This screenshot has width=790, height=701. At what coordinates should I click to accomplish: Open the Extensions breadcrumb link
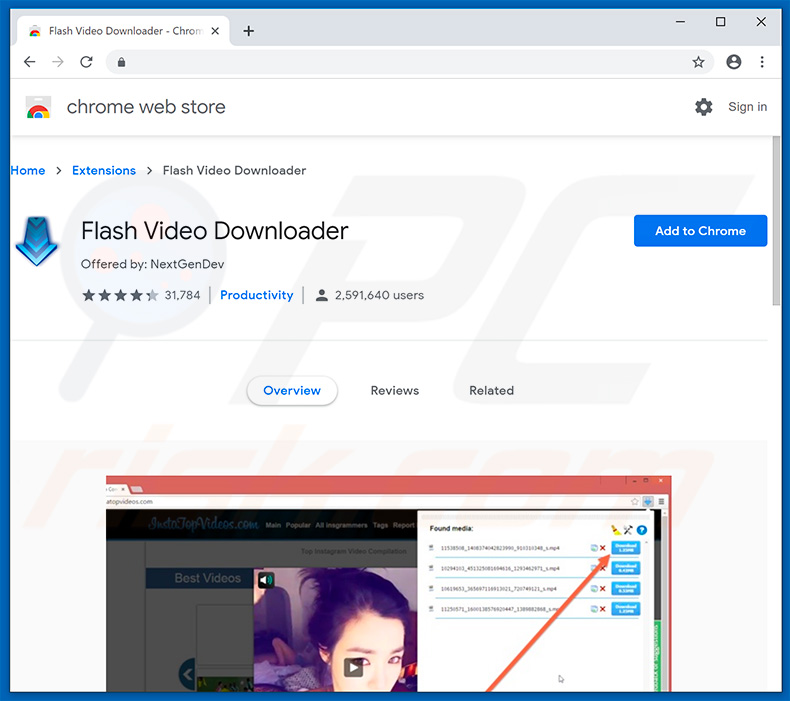click(x=104, y=171)
